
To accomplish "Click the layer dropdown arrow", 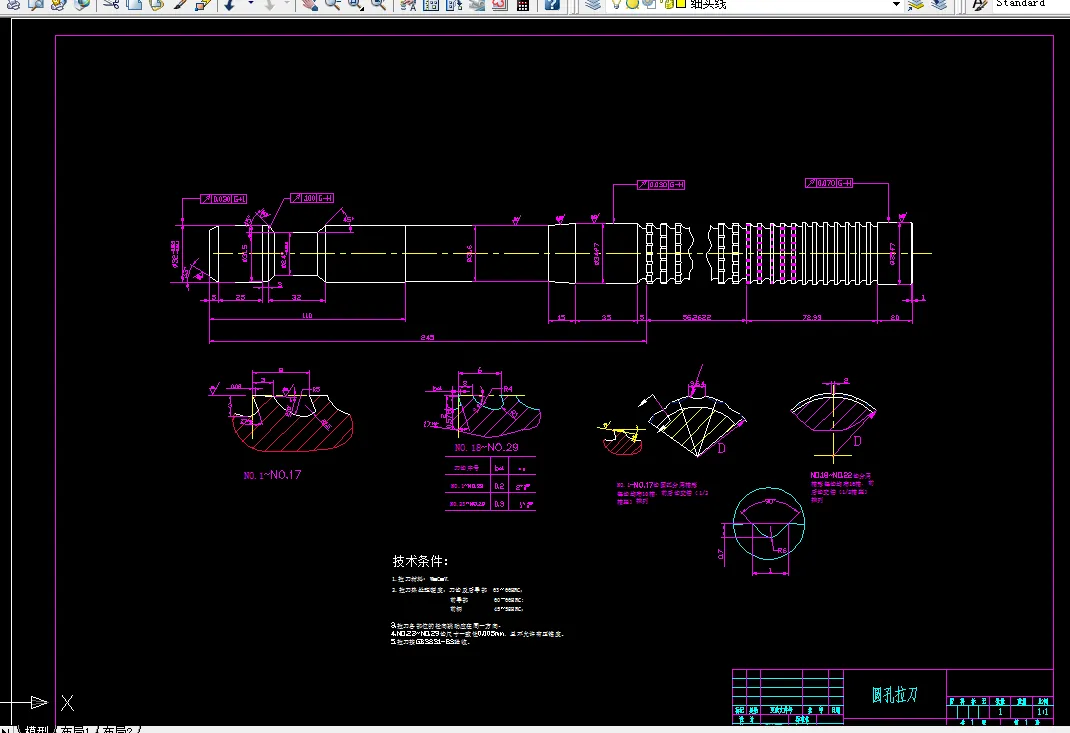I will (896, 4).
